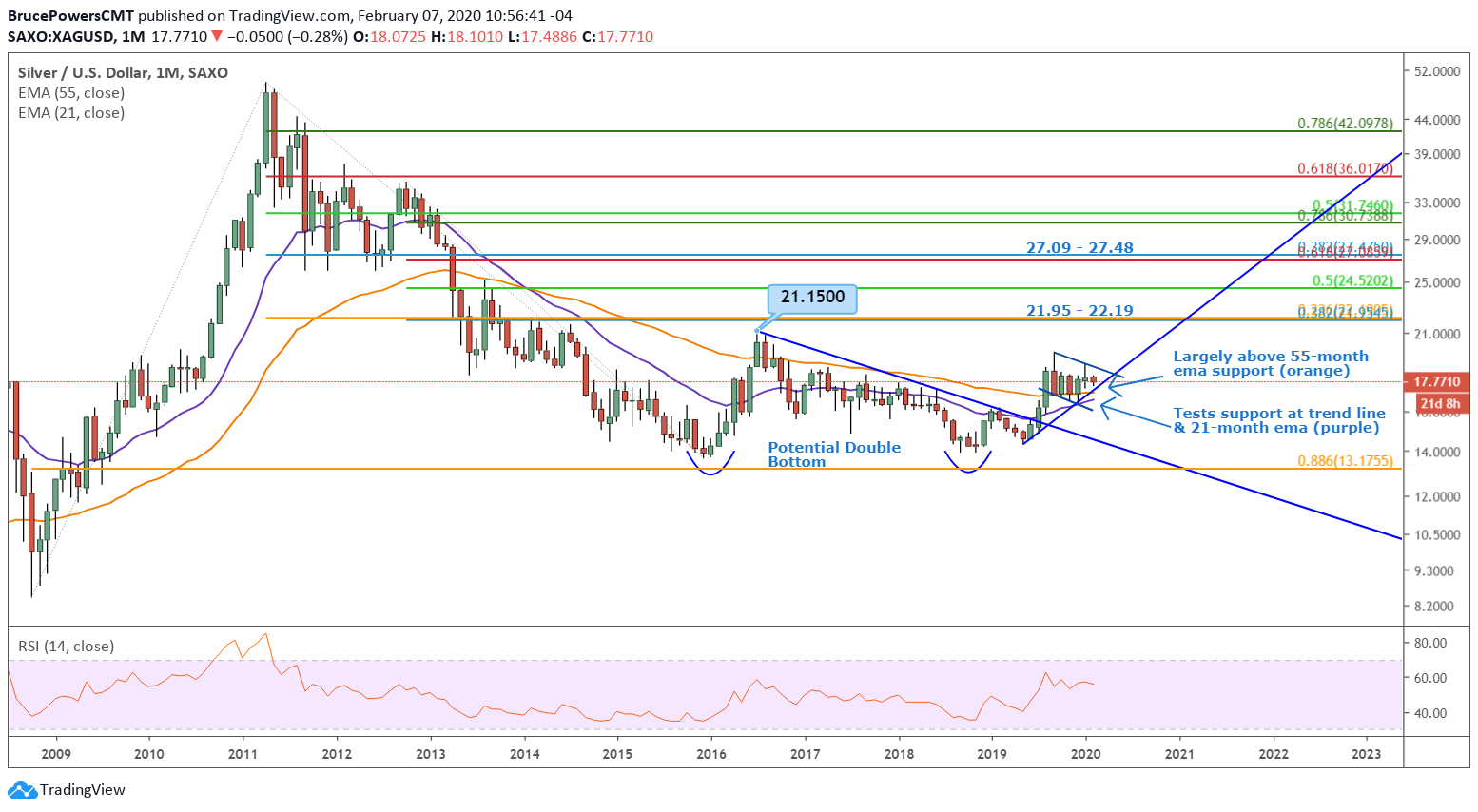The width and height of the screenshot is (1478, 812).
Task: Click the Largely above 55-month ema note
Action: pyautogui.click(x=1270, y=363)
